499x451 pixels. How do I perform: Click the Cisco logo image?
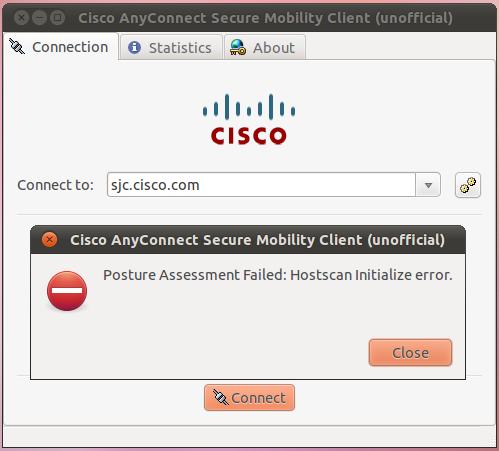click(249, 119)
